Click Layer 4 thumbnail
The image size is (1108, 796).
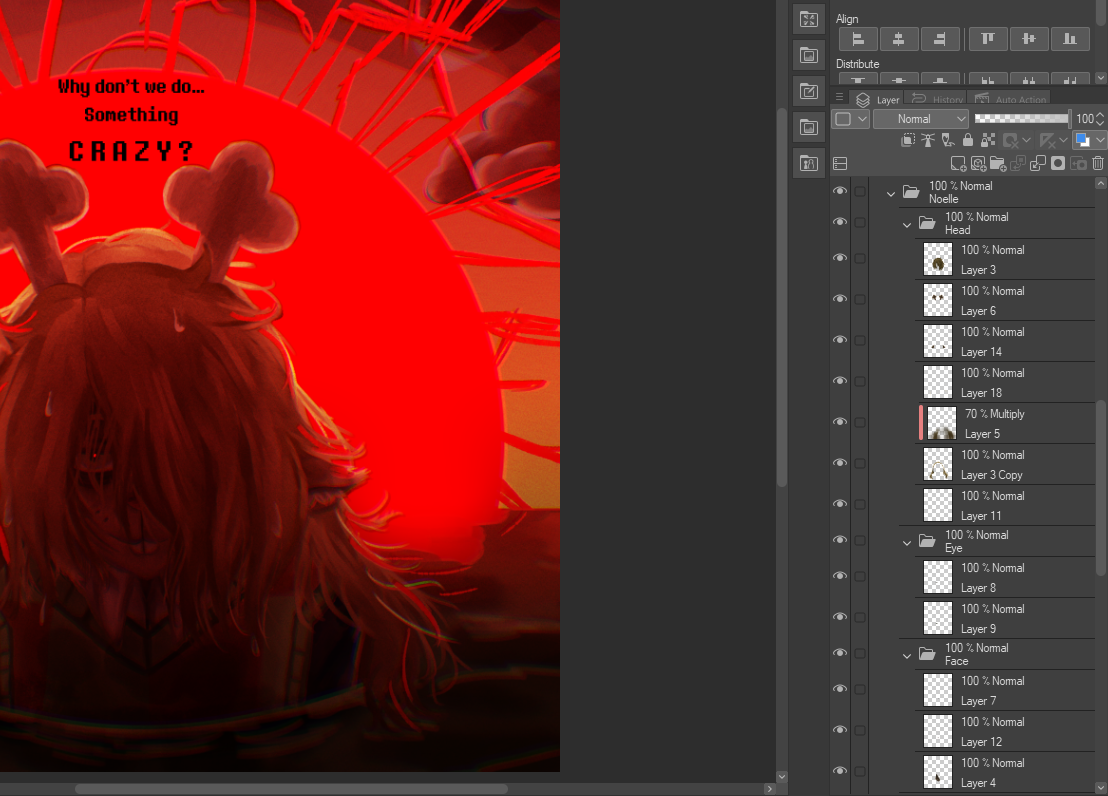938,772
